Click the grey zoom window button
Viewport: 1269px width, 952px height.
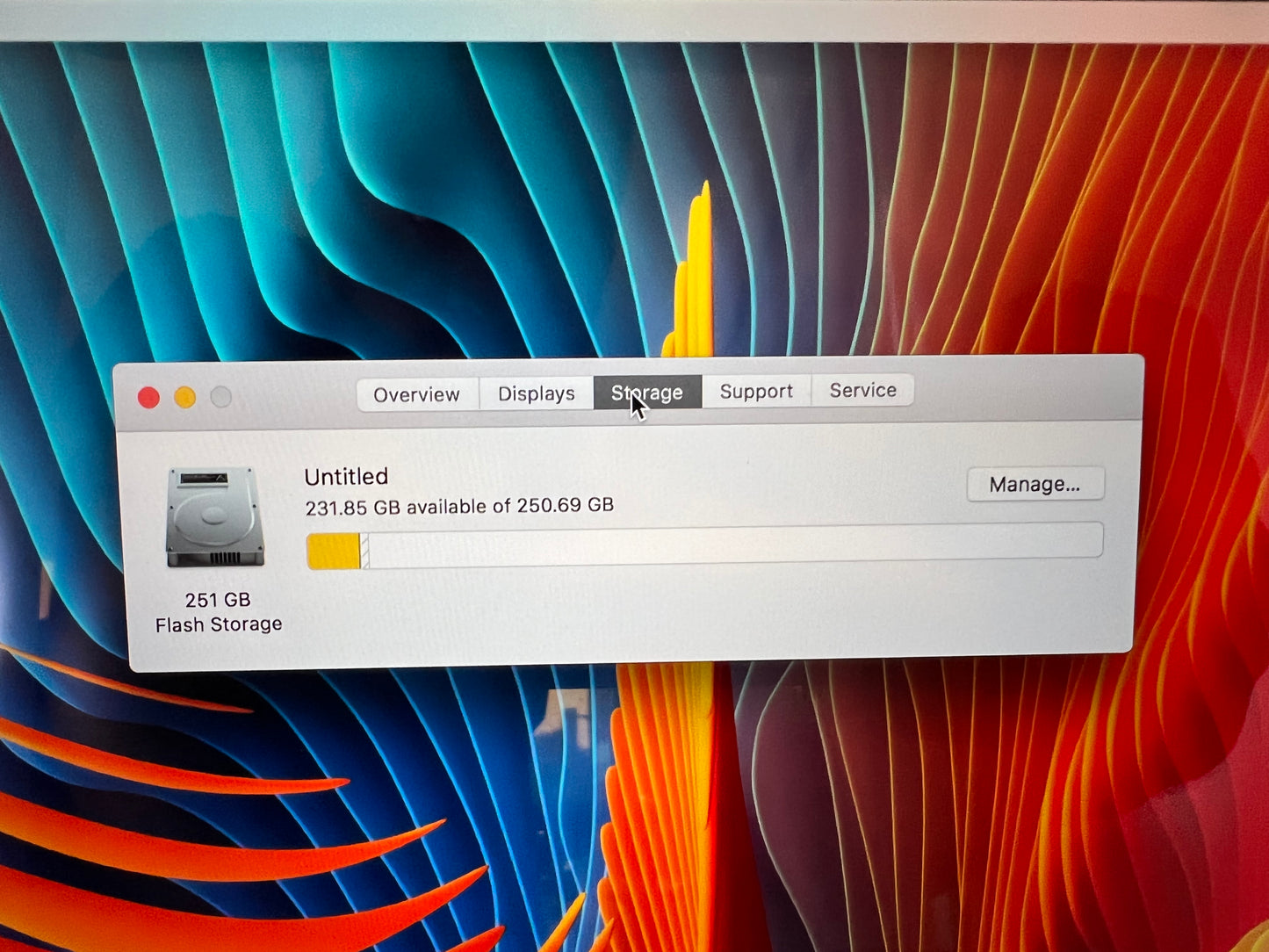tap(221, 397)
